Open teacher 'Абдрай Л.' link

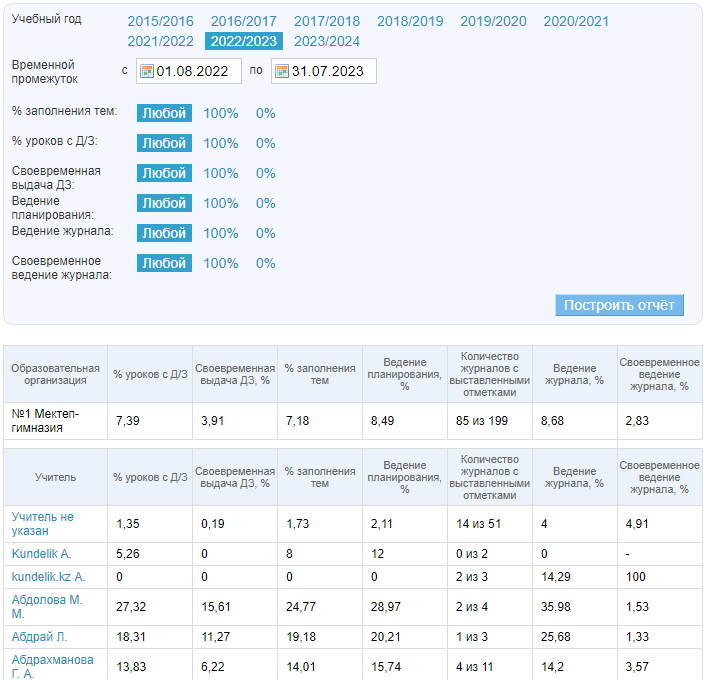point(40,636)
